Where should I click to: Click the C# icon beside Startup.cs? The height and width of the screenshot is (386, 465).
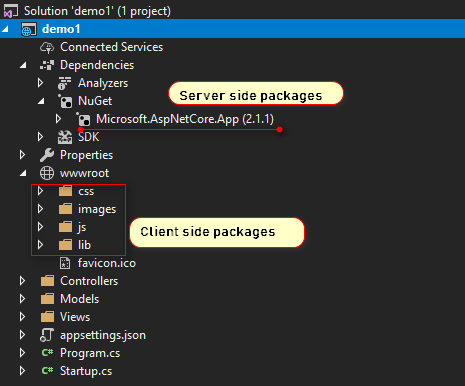(x=47, y=371)
